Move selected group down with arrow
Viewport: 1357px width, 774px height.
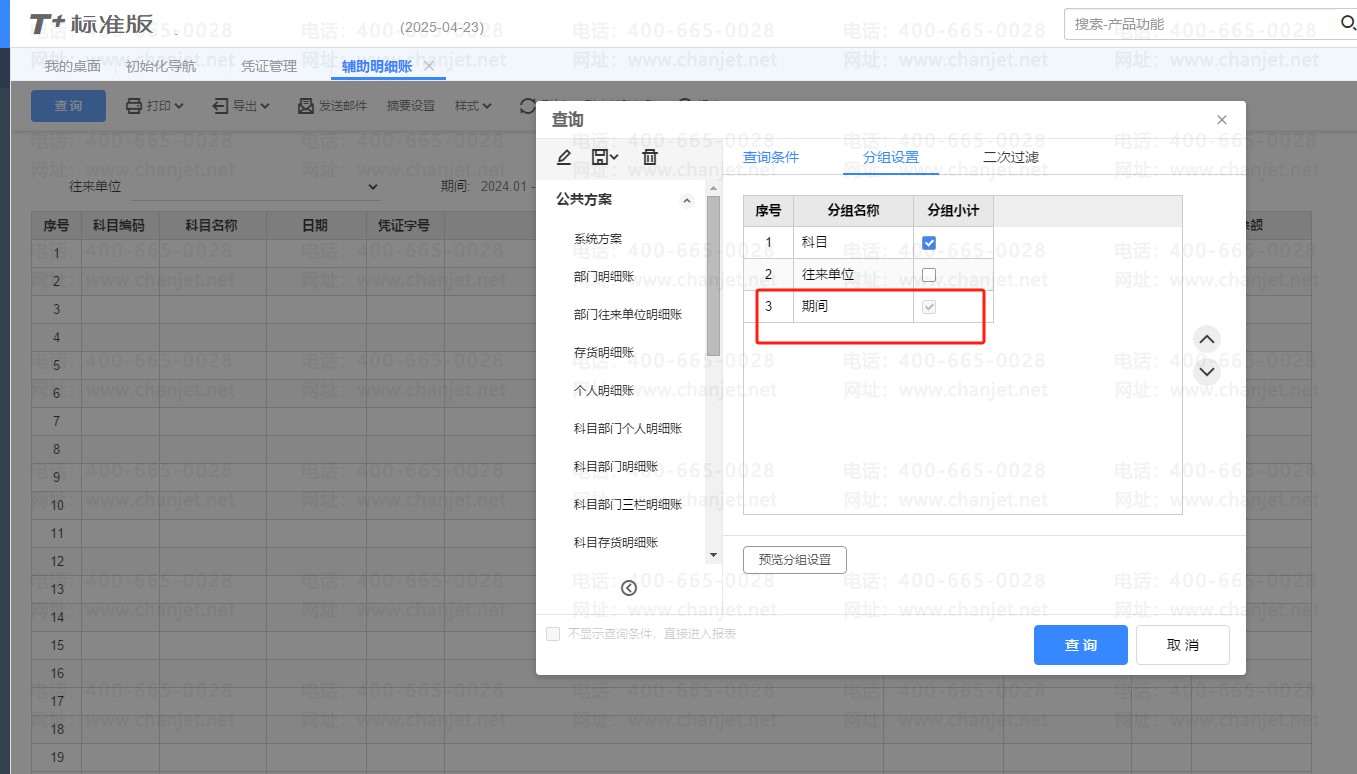coord(1207,371)
